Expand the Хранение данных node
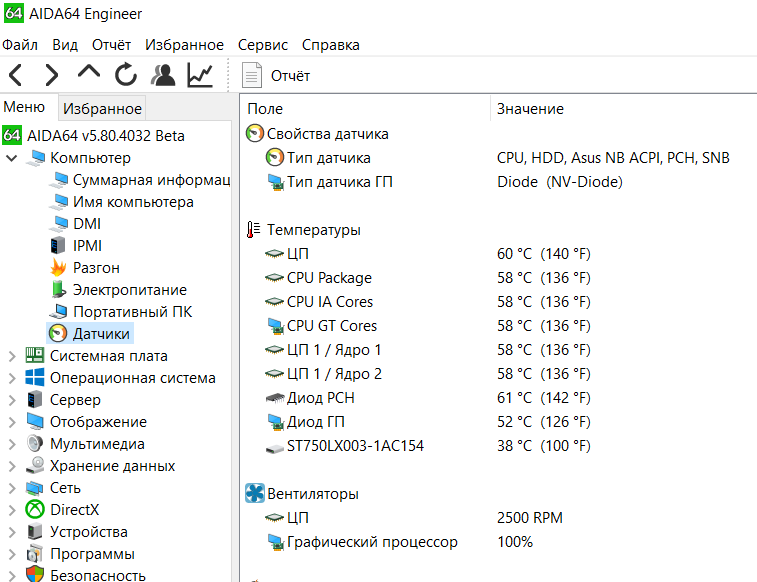This screenshot has height=582, width=757. coord(12,466)
